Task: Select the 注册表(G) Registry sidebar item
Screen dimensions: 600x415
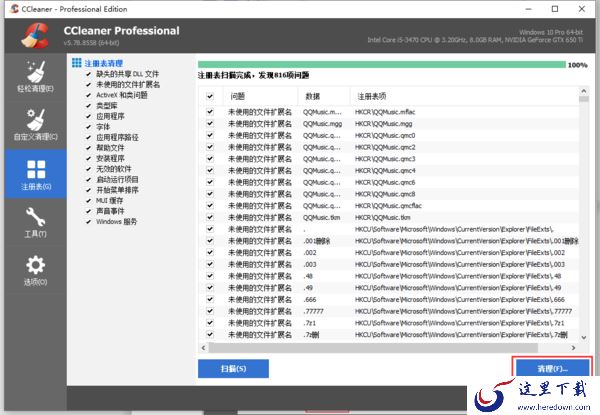Action: [x=36, y=174]
